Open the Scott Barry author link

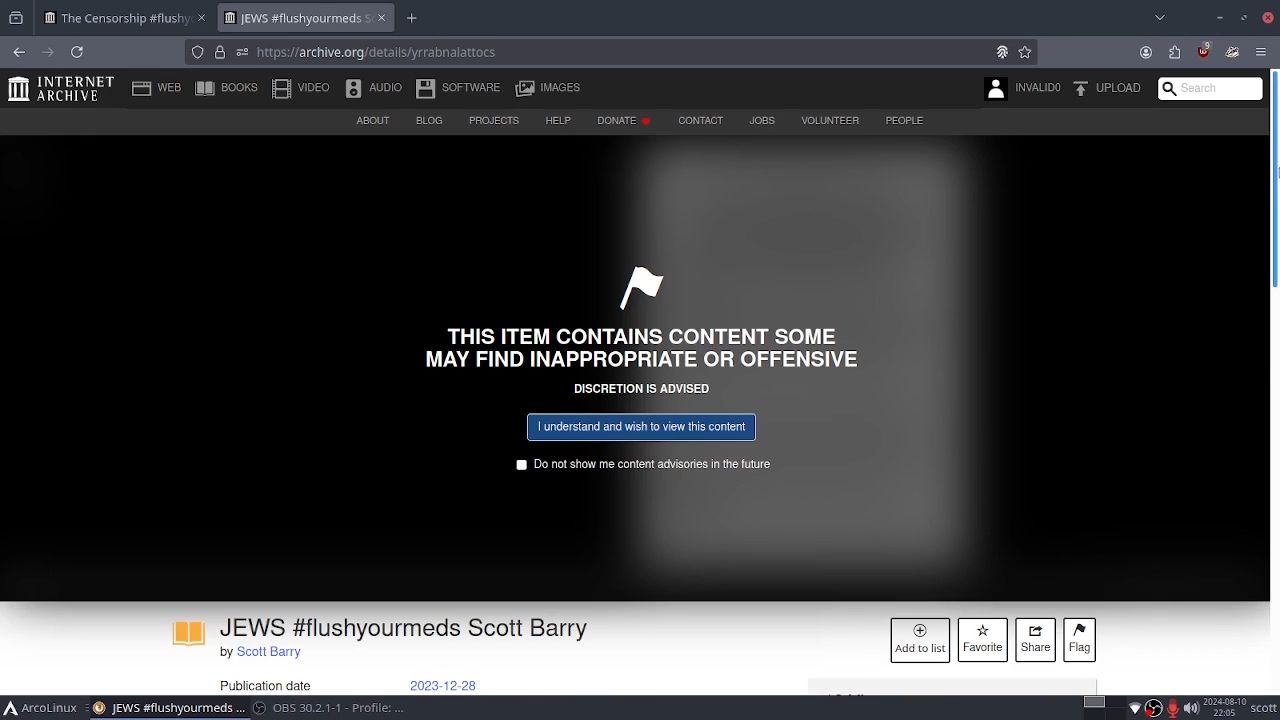(x=268, y=652)
